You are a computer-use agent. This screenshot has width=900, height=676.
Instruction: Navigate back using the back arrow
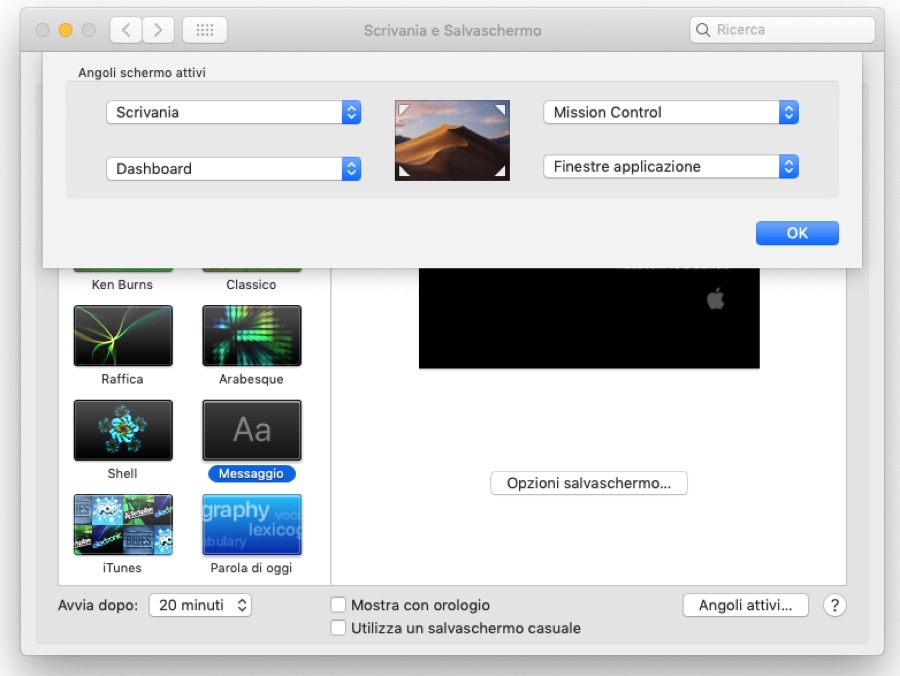click(124, 29)
